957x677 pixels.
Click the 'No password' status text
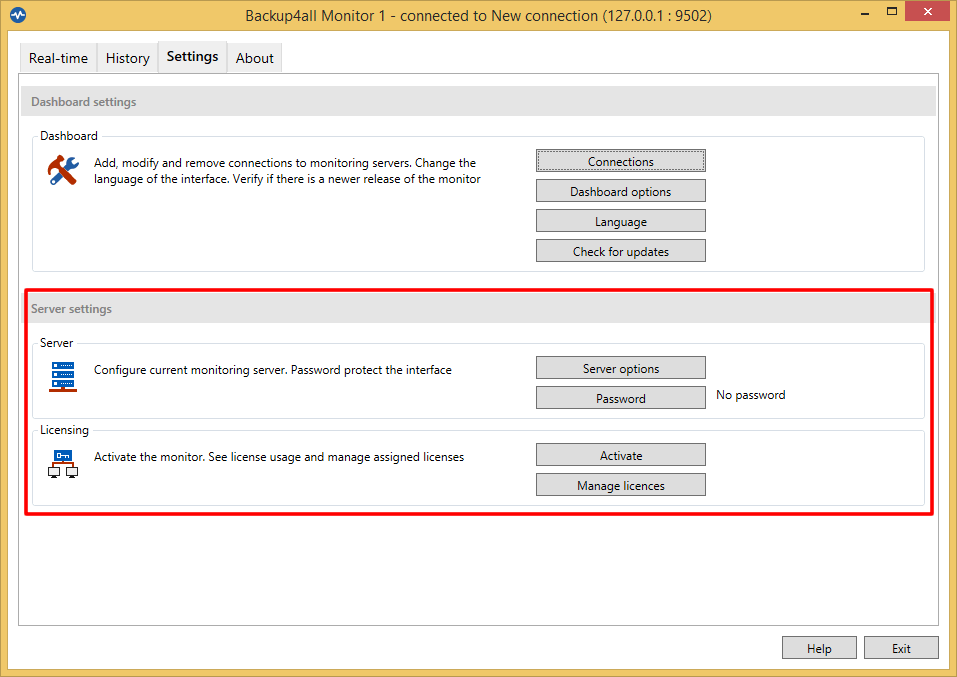coord(751,395)
